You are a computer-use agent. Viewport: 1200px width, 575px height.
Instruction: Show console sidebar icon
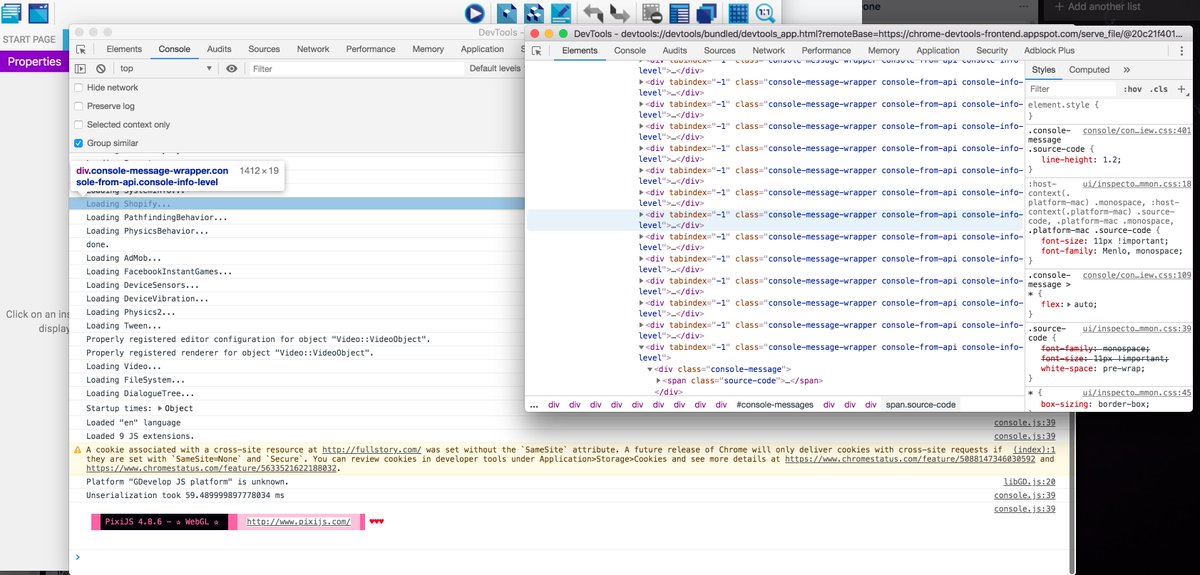[81, 68]
